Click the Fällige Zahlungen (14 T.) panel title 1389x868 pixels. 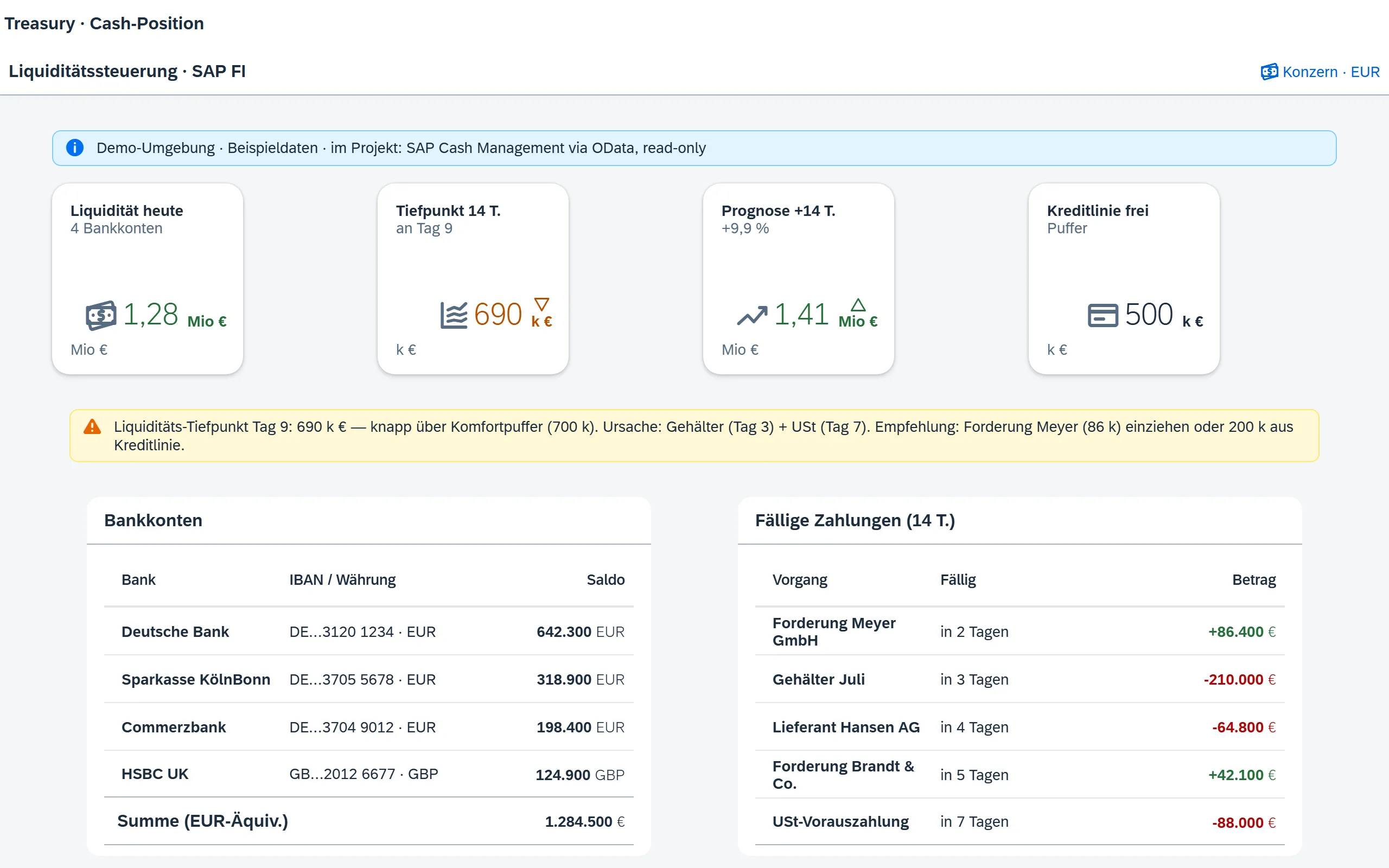coord(855,520)
